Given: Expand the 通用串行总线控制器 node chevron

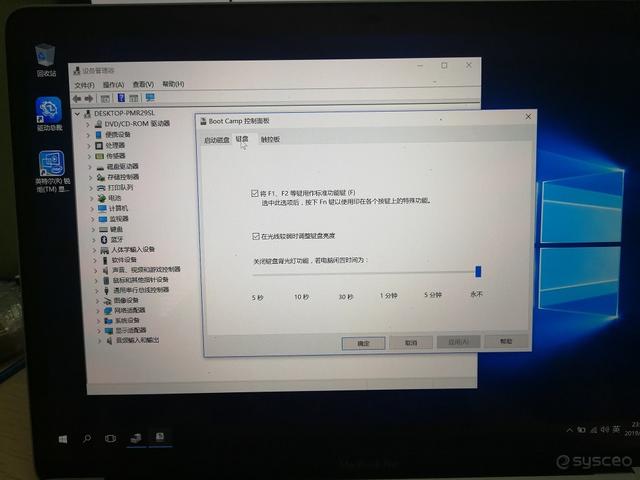Looking at the screenshot, I should [x=97, y=291].
